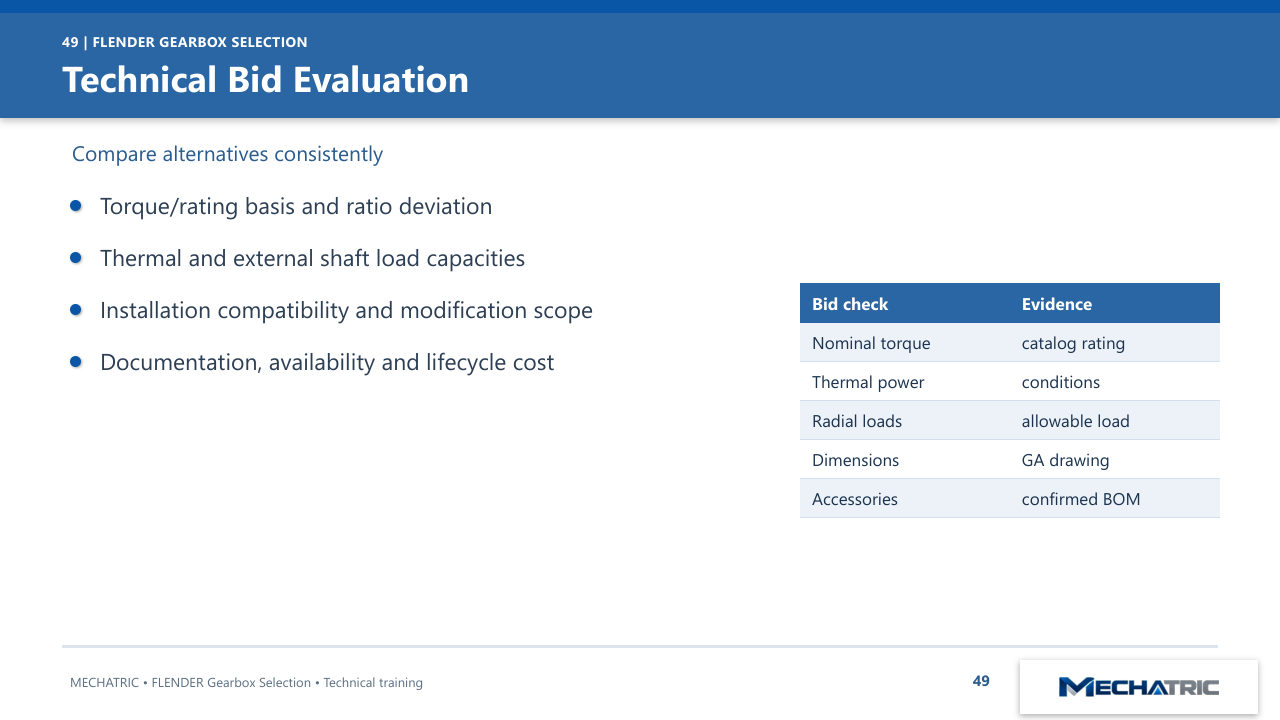
Task: Click the Mechatric logo in the footer
Action: coord(1138,687)
